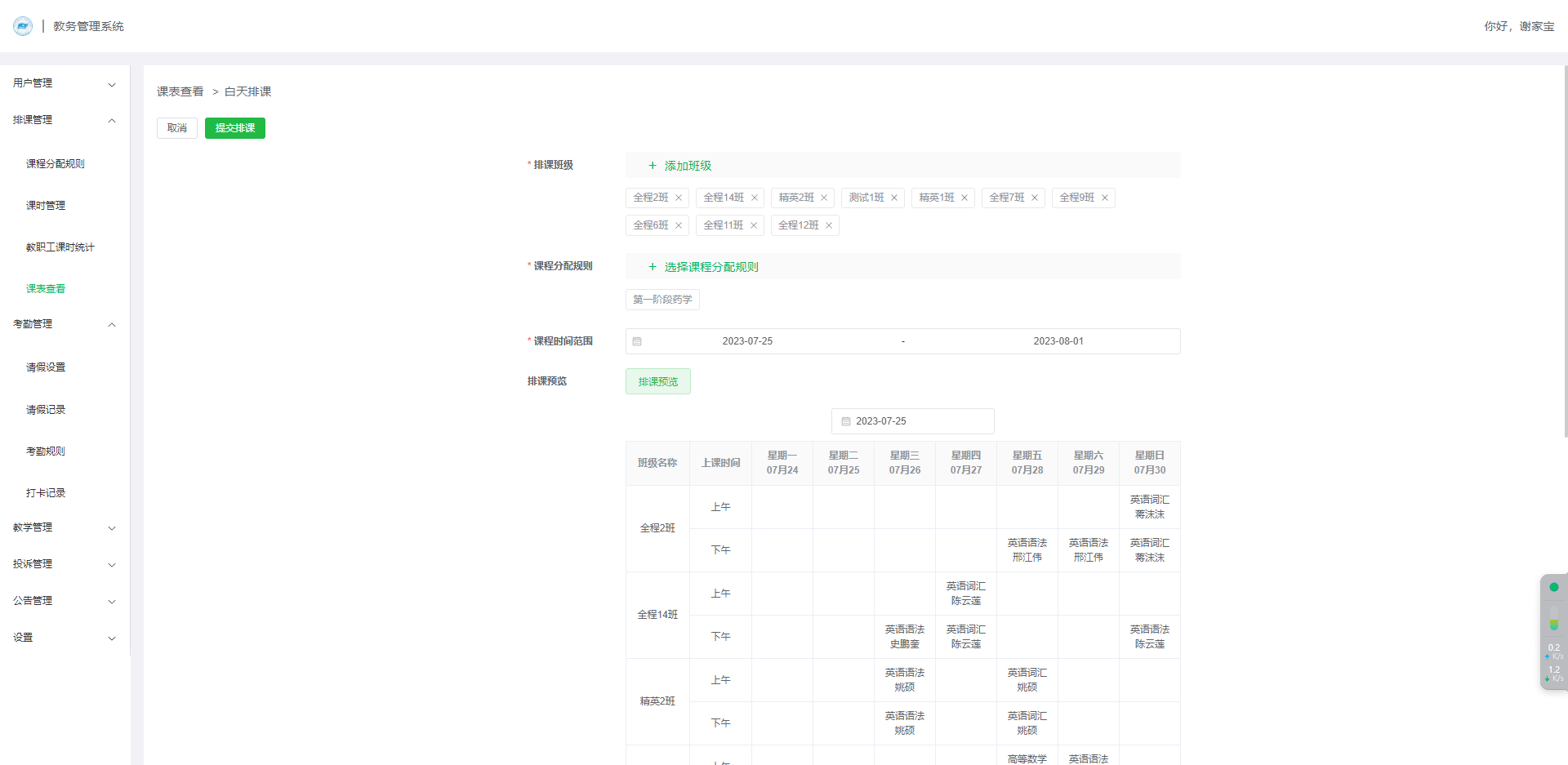Image resolution: width=1568 pixels, height=765 pixels.
Task: Click 选择课程分配规则 link
Action: pos(711,267)
